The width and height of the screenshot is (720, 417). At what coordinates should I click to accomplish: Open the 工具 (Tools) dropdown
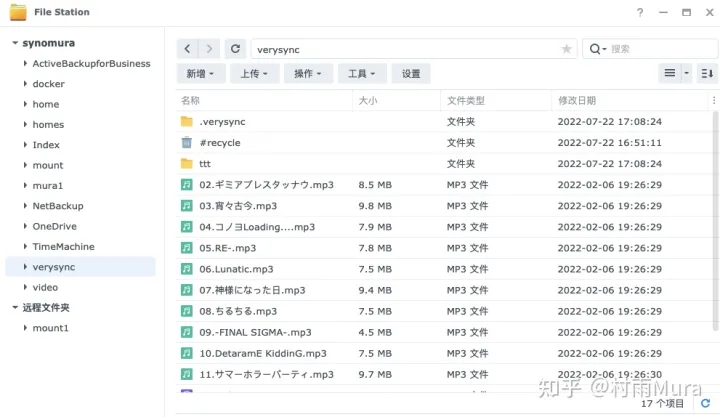(x=362, y=73)
